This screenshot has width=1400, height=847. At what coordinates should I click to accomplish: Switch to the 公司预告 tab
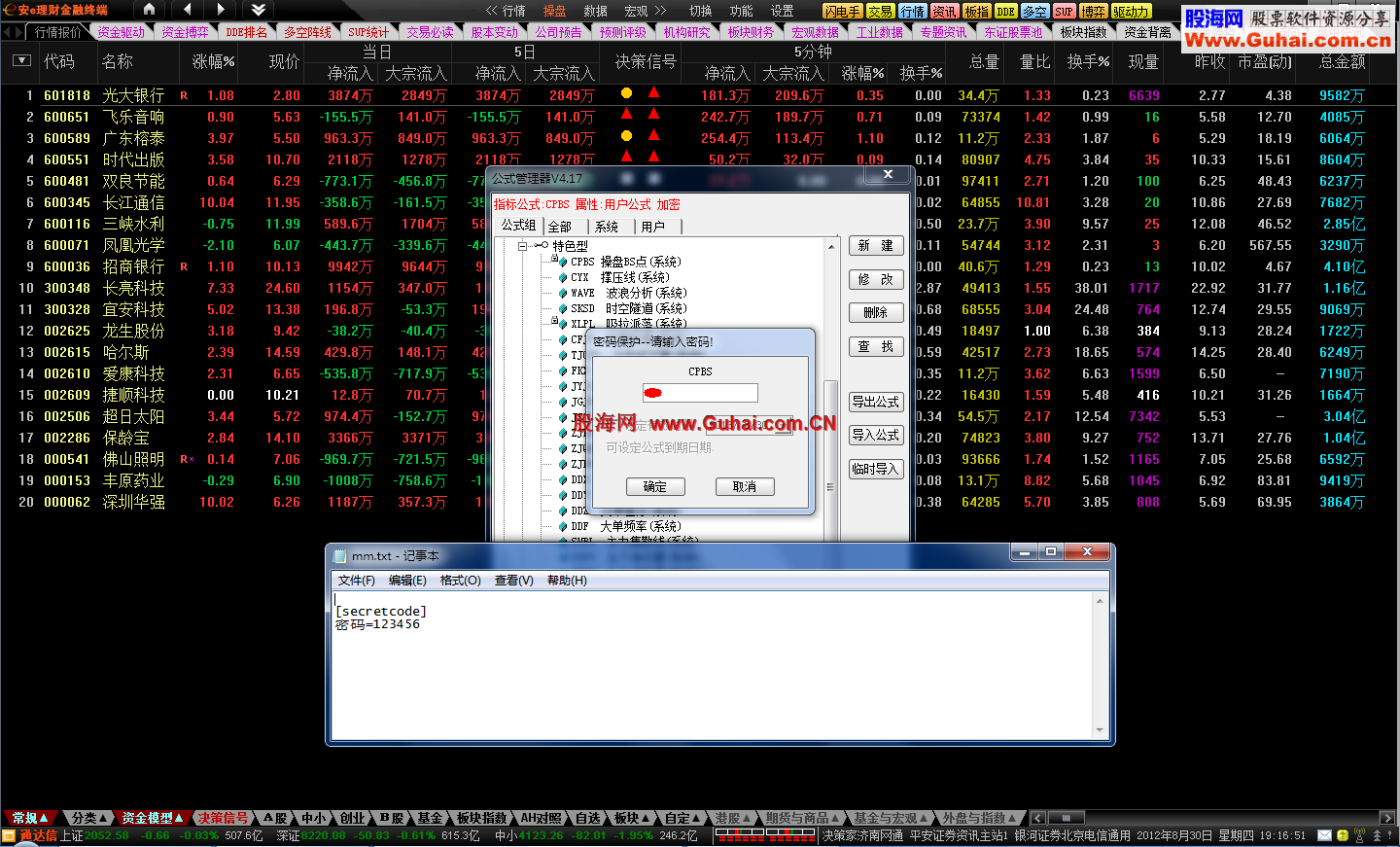point(559,32)
